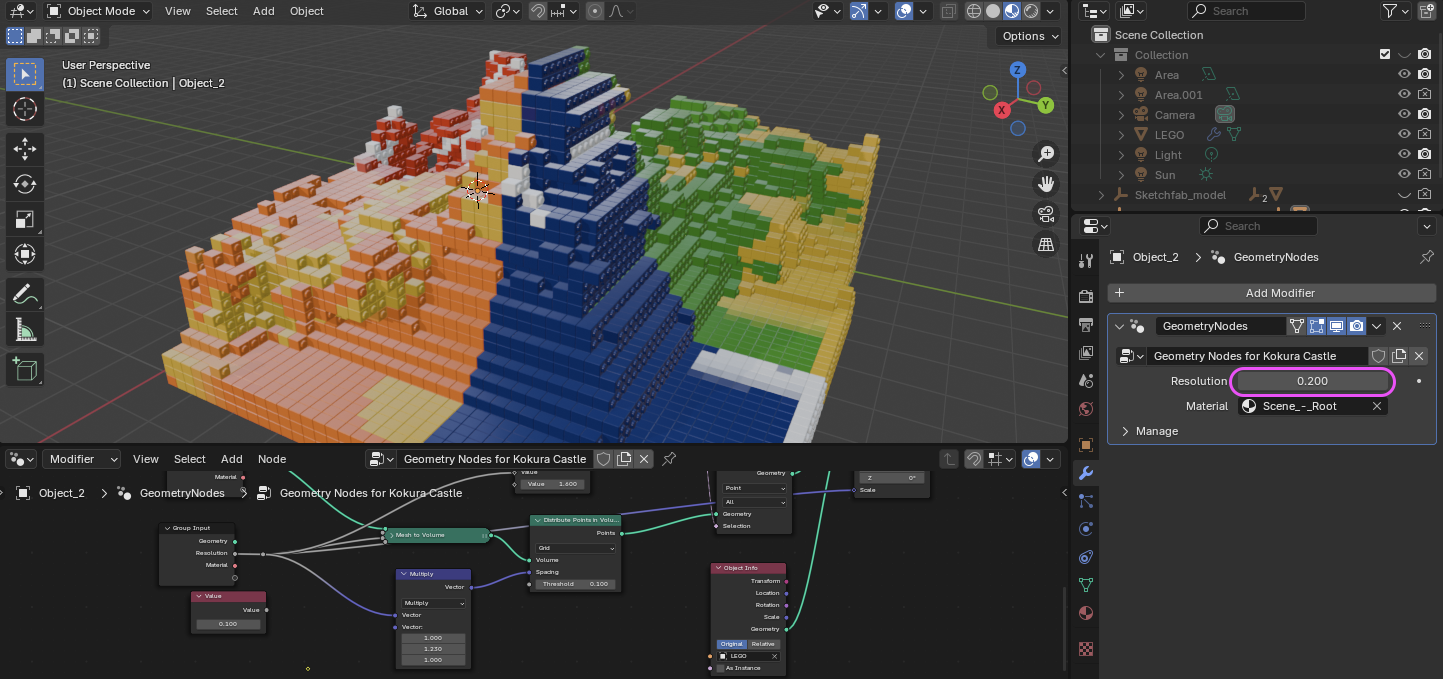Image resolution: width=1443 pixels, height=679 pixels.
Task: Disable Light object in renders
Action: (x=1424, y=155)
